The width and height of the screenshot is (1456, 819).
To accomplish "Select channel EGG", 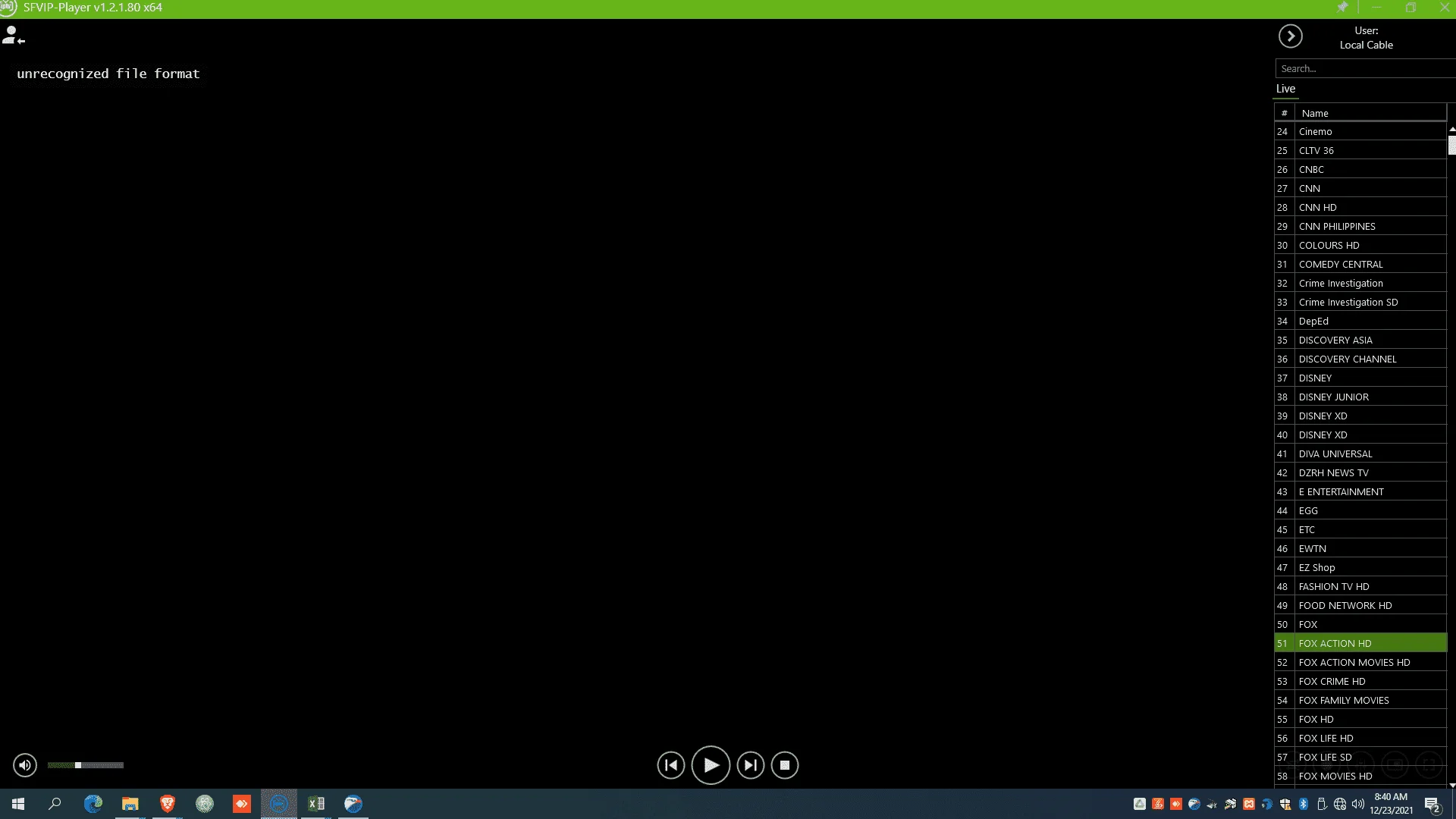I will pos(1360,510).
